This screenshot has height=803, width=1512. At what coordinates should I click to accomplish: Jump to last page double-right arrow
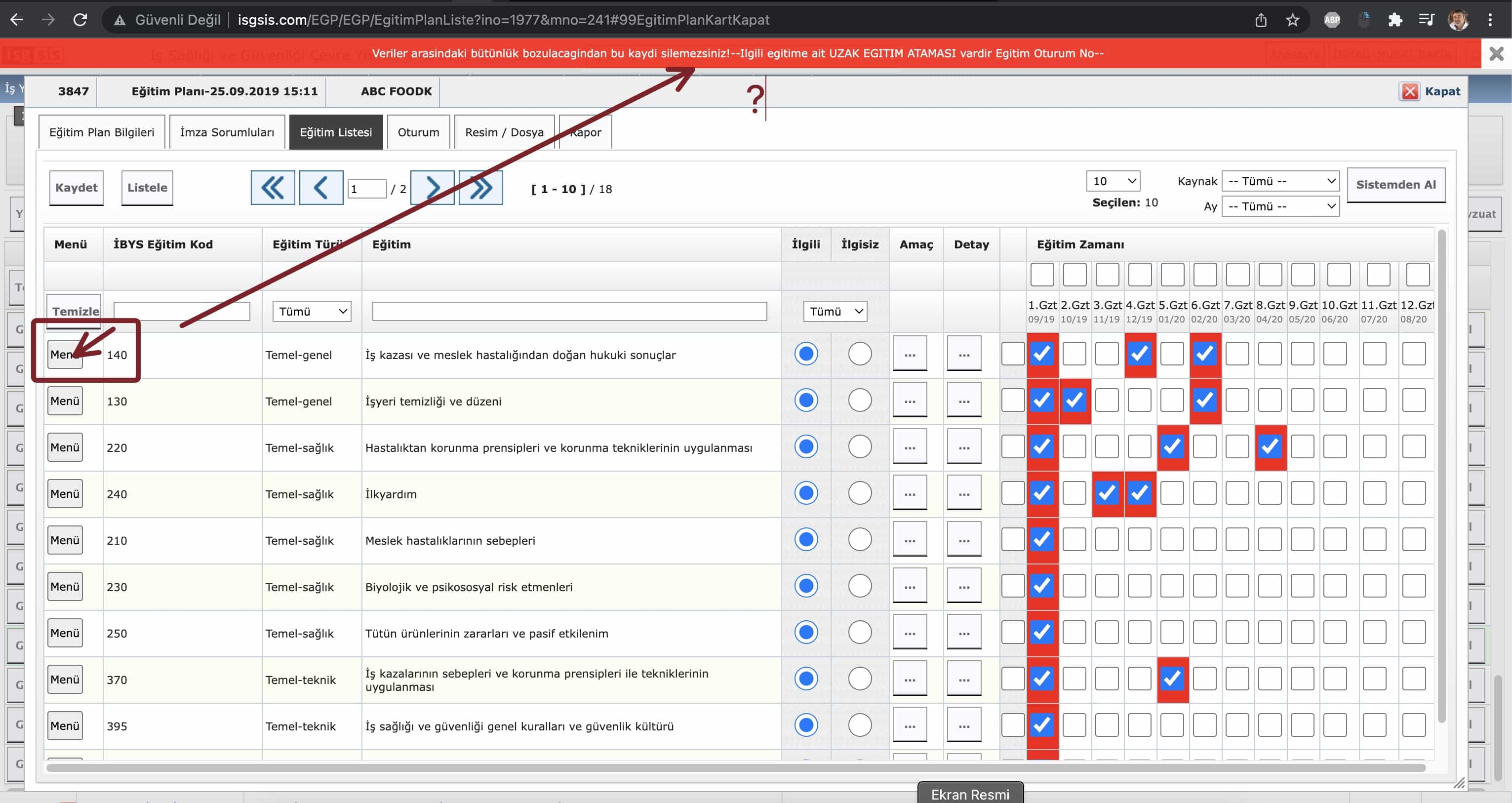pyautogui.click(x=480, y=188)
